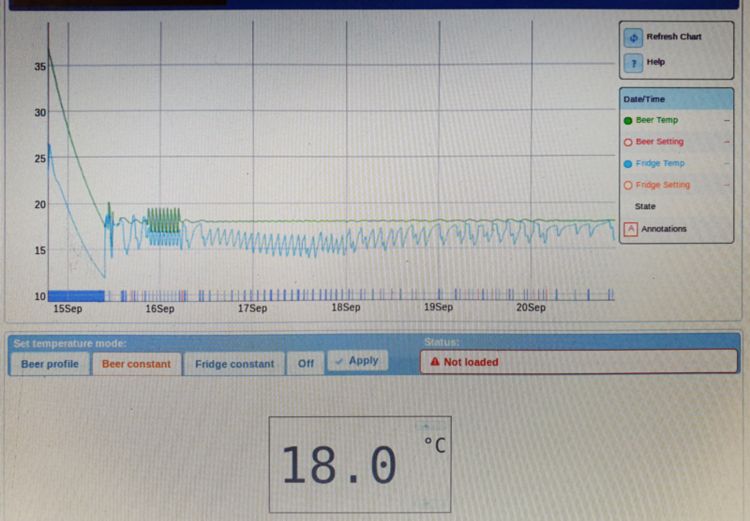Select Fridge constant mode
This screenshot has height=521, width=750.
234,364
